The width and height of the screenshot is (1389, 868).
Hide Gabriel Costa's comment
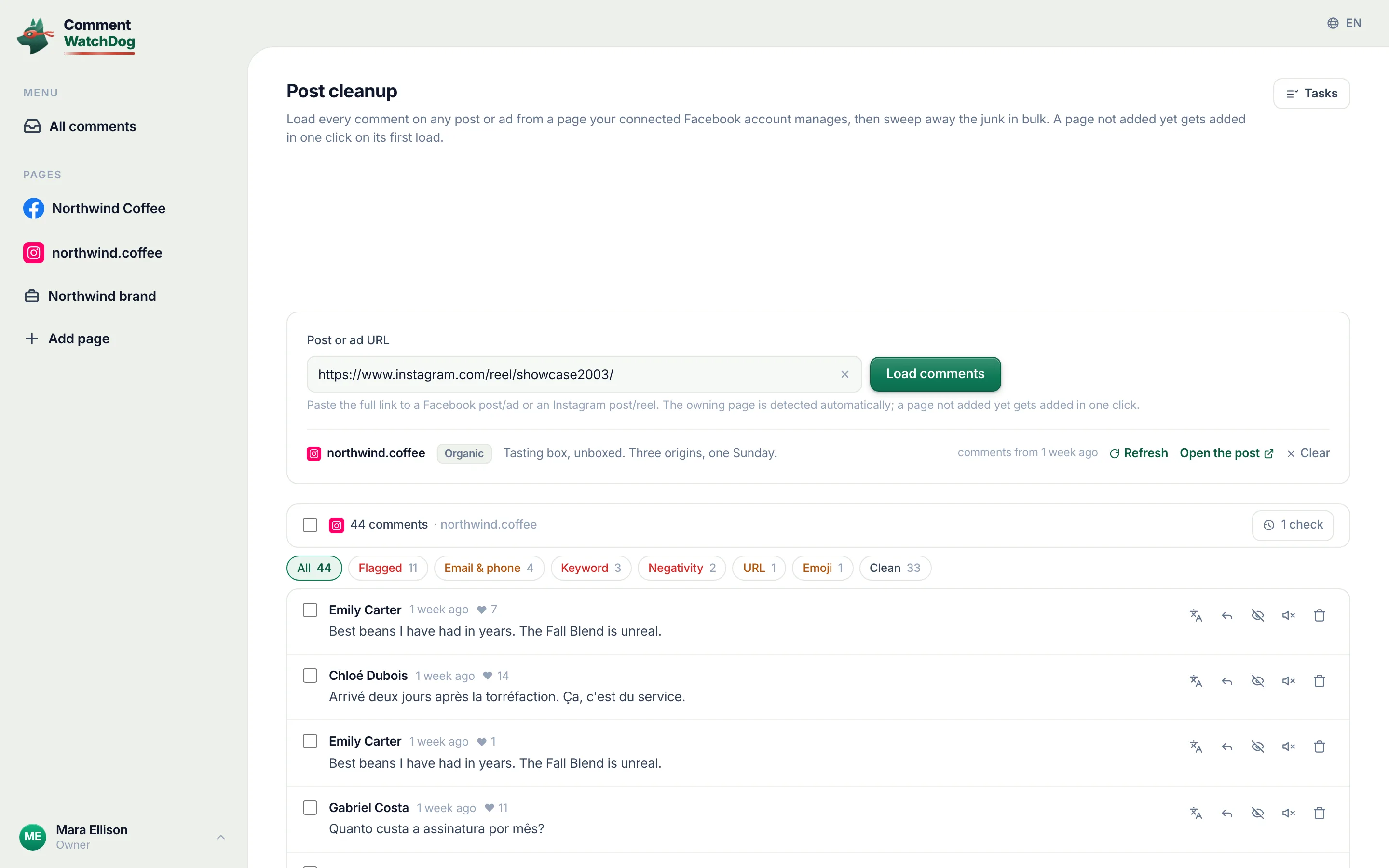click(1257, 813)
